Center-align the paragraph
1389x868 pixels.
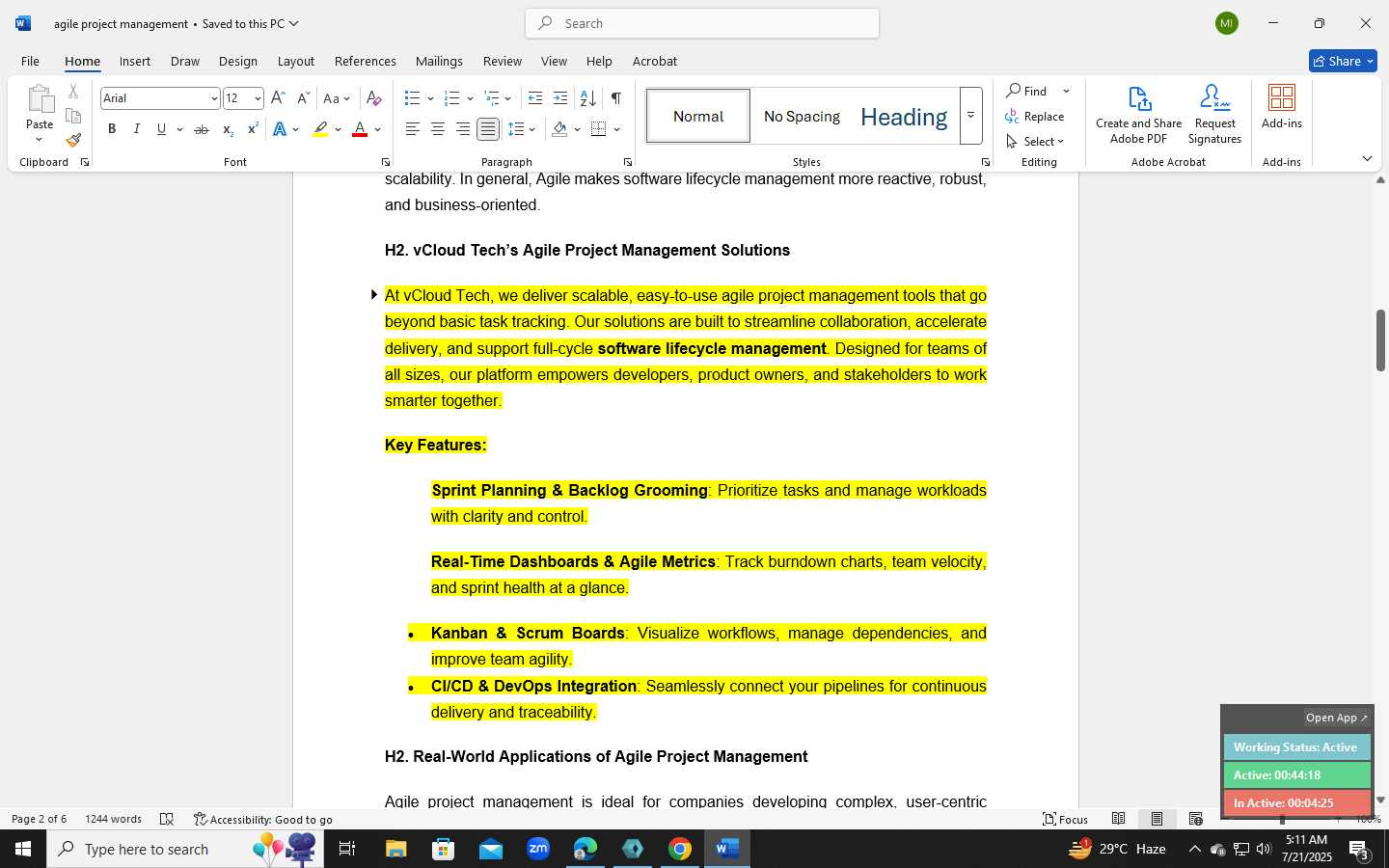pos(437,129)
